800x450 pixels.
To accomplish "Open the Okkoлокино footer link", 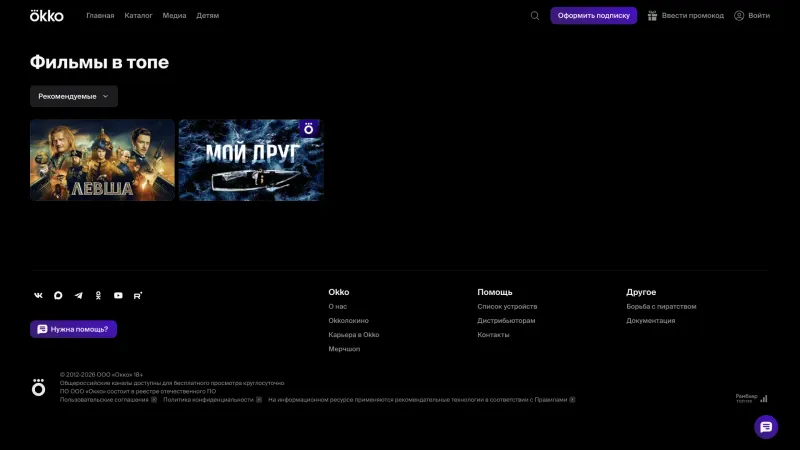I will [x=348, y=321].
